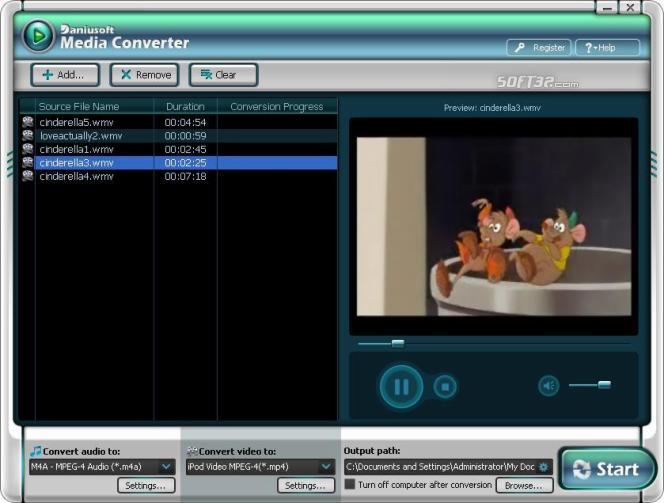This screenshot has width=664, height=503.
Task: Adjust the volume slider handle
Action: 604,384
